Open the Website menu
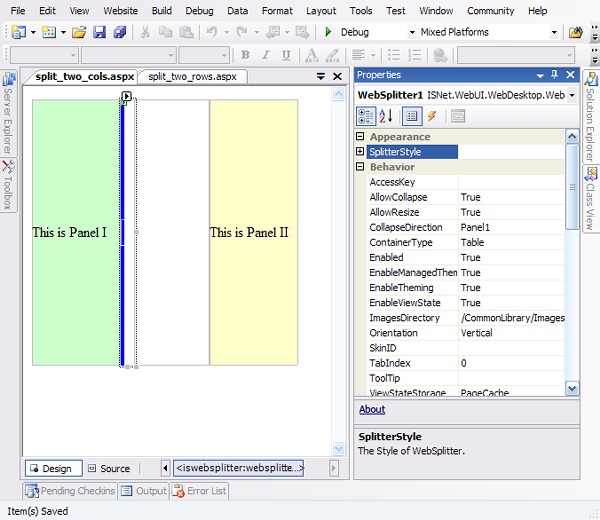600x520 pixels. pyautogui.click(x=121, y=10)
